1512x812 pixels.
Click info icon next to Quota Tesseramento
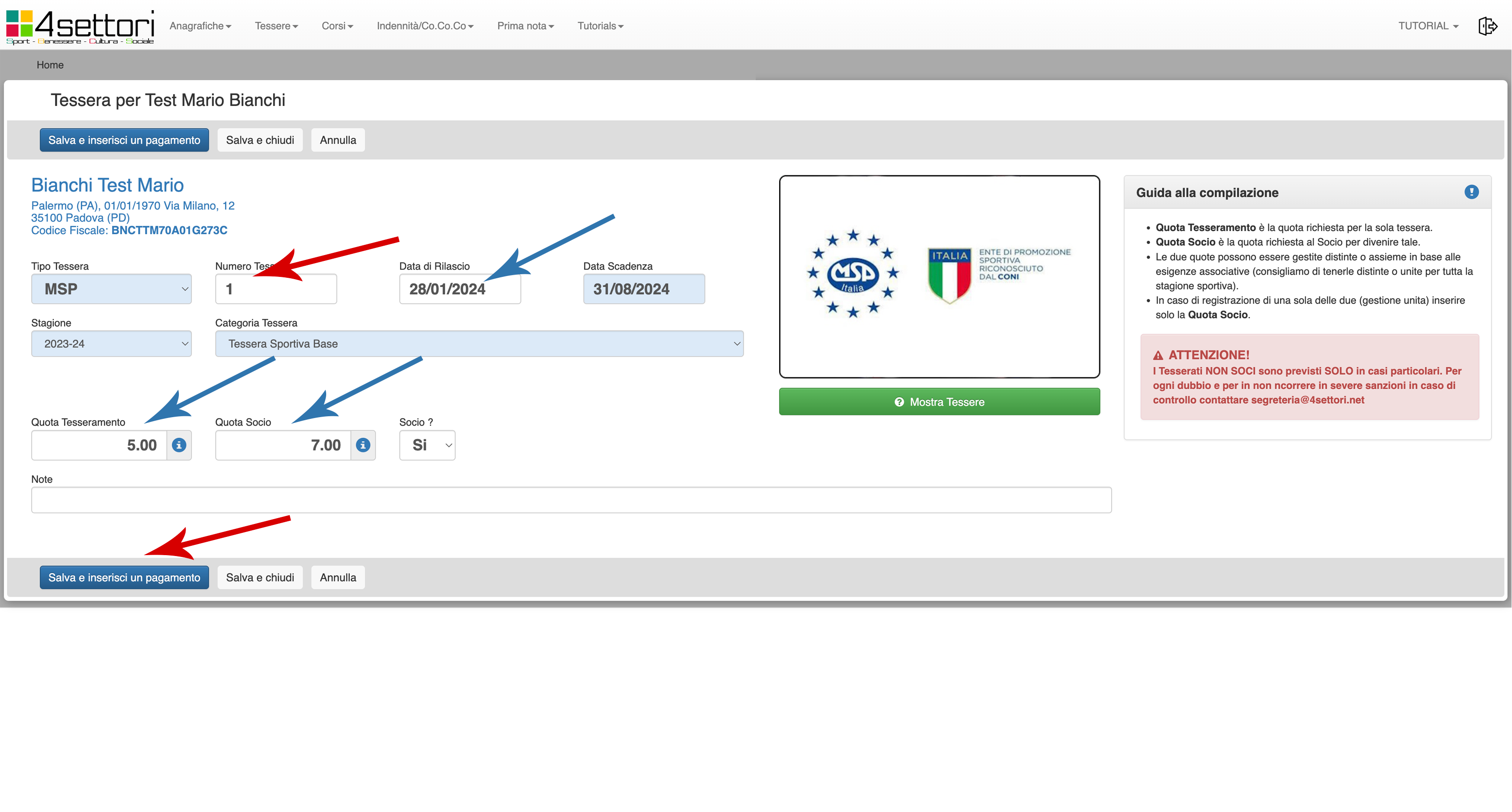click(x=179, y=445)
